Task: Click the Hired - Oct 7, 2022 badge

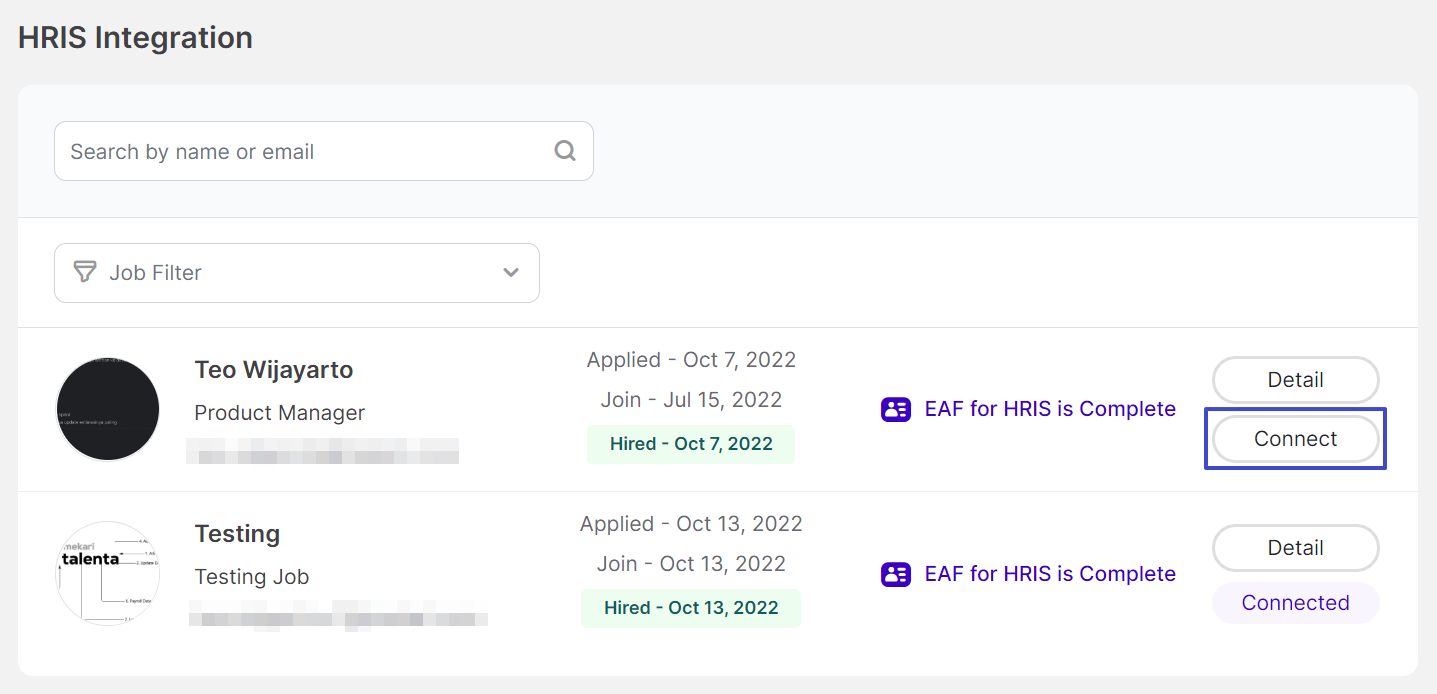Action: [x=691, y=444]
